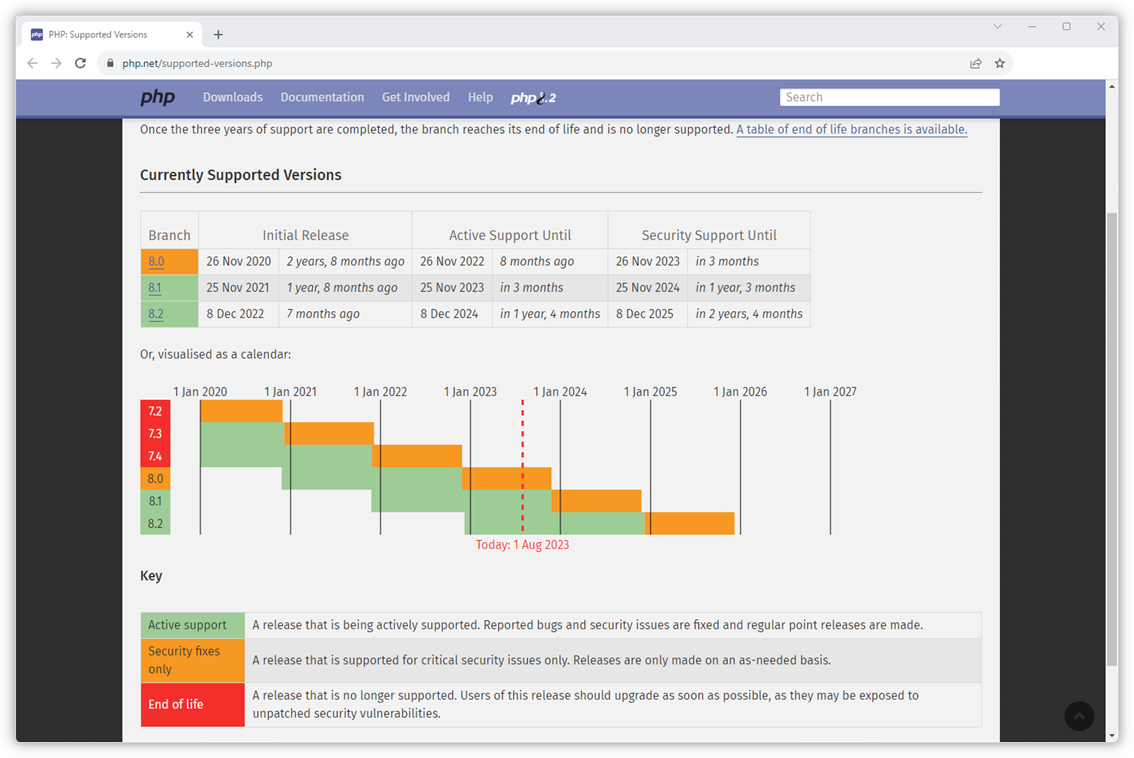Jump to top with the round arrow button
The height and width of the screenshot is (758, 1134).
(1079, 716)
